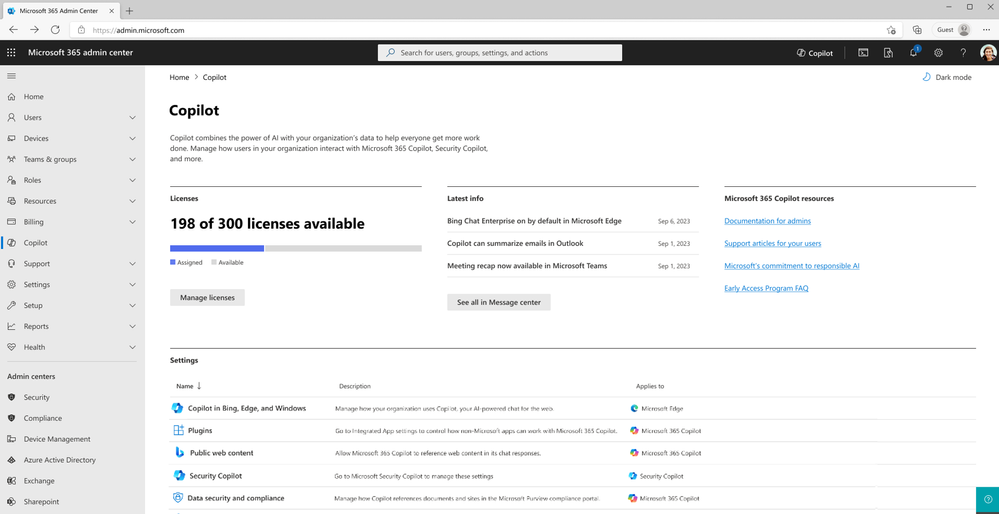
Task: Open Documentation for admins link
Action: click(767, 221)
